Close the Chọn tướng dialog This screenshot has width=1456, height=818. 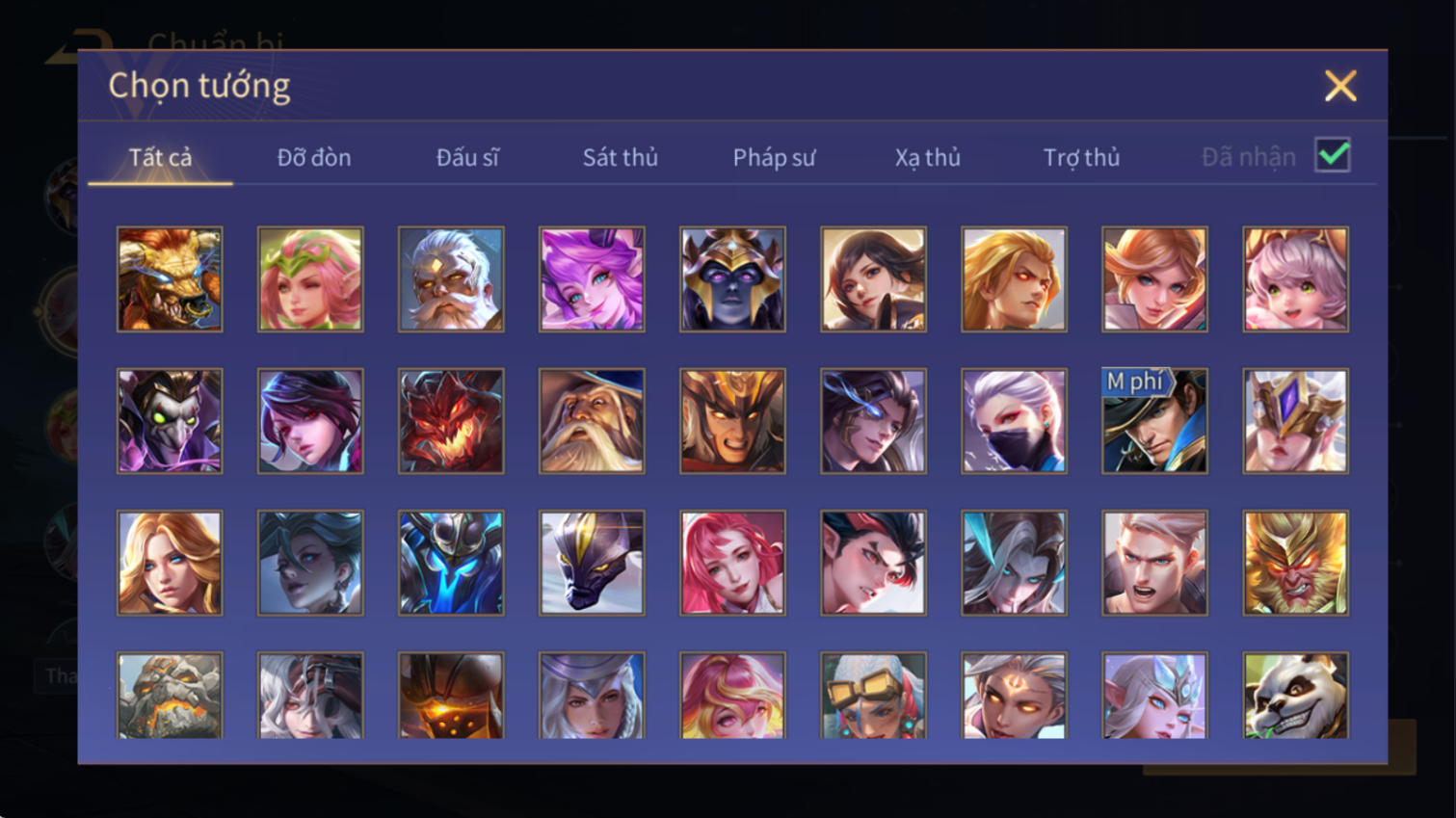pyautogui.click(x=1339, y=87)
